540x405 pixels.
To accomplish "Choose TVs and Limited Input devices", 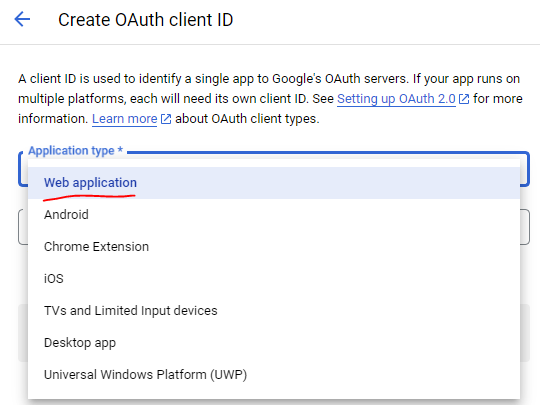I will pos(274,311).
